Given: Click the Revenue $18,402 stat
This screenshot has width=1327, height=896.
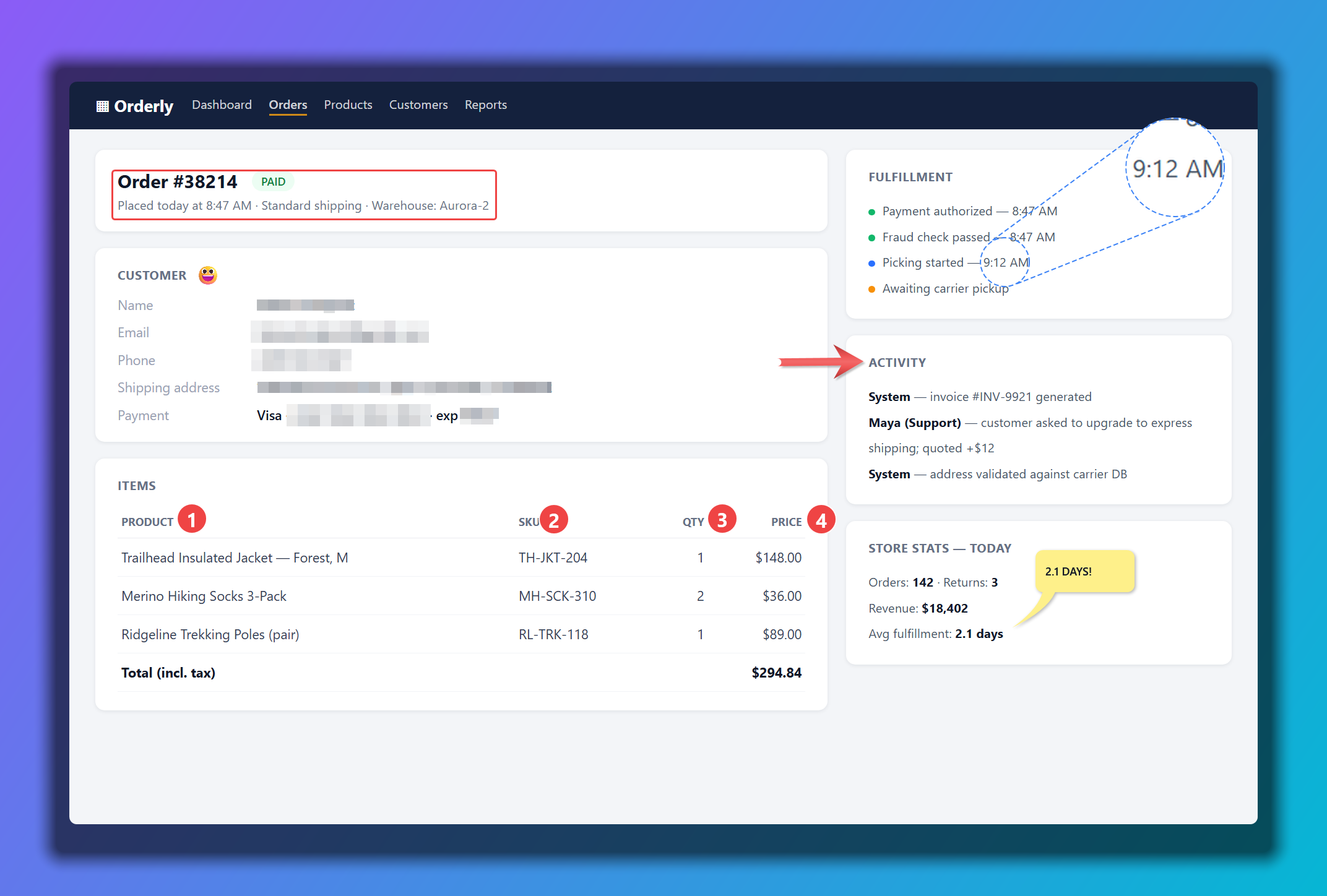Looking at the screenshot, I should tap(918, 608).
